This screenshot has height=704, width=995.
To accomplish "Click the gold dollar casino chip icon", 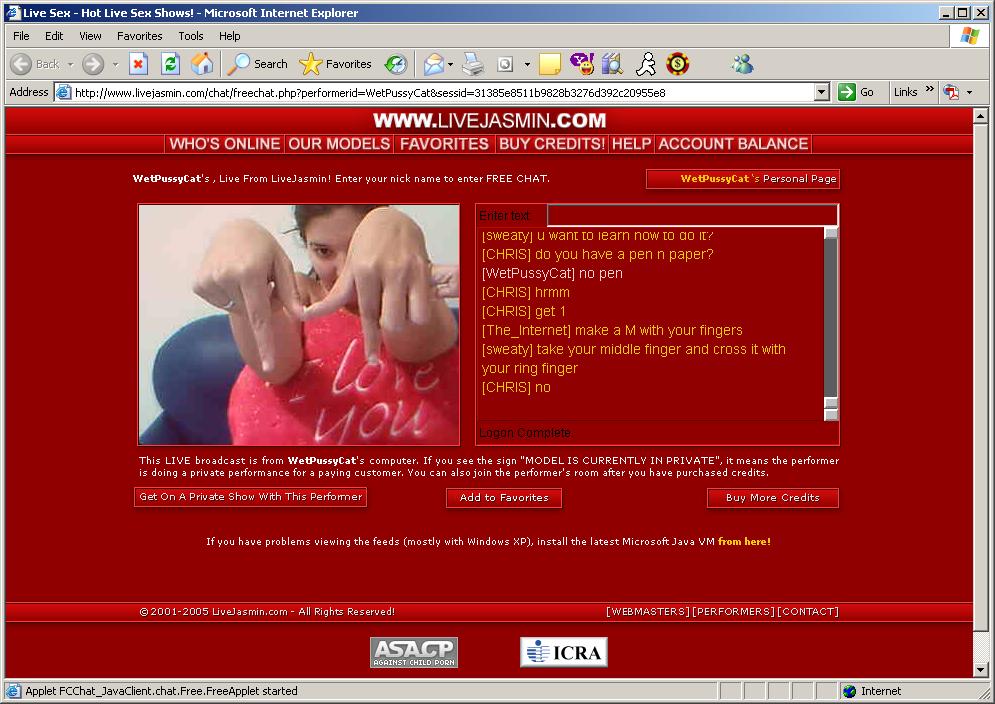I will click(678, 64).
